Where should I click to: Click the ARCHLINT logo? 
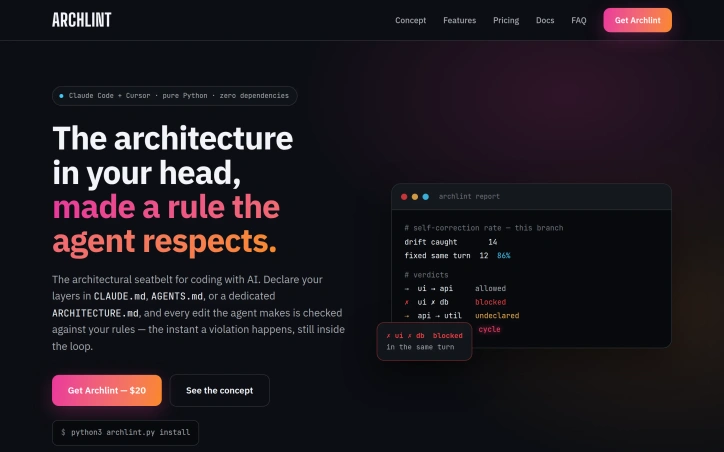82,20
